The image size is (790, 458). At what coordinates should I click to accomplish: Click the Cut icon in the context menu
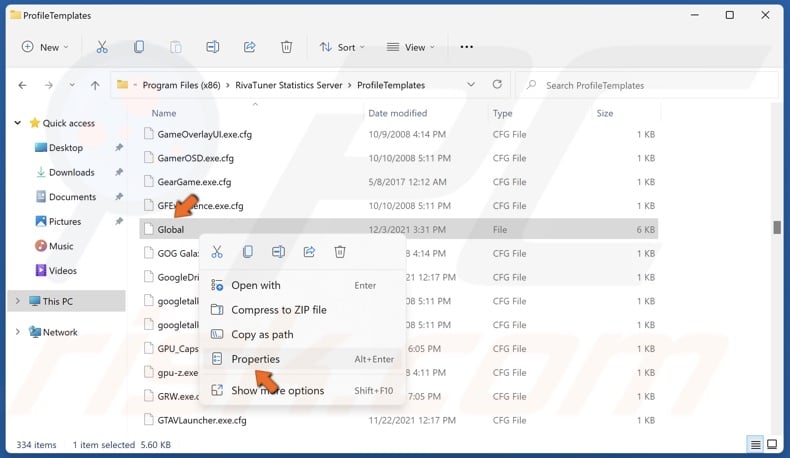[x=217, y=251]
